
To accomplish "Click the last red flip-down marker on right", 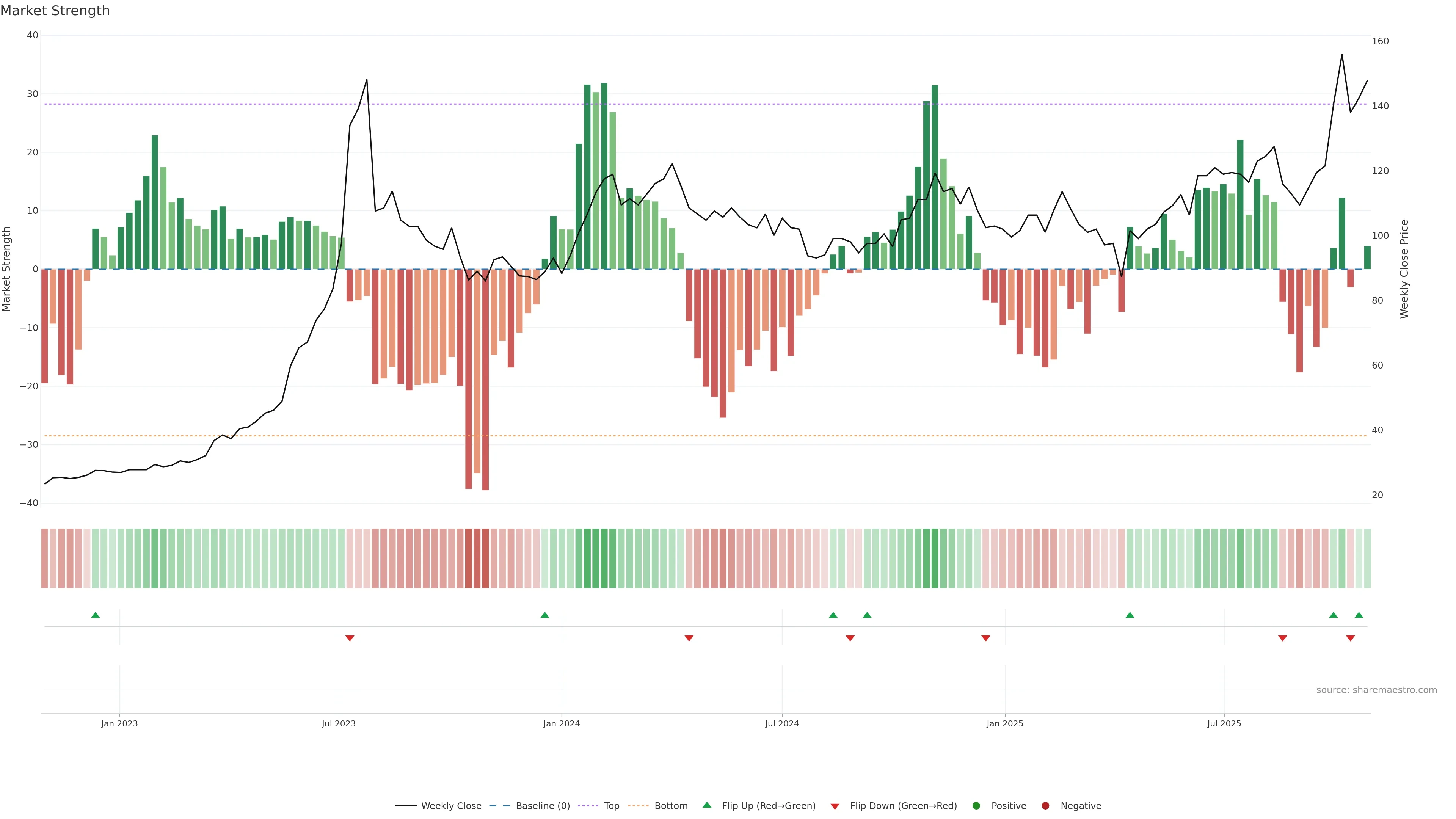I will (1350, 638).
